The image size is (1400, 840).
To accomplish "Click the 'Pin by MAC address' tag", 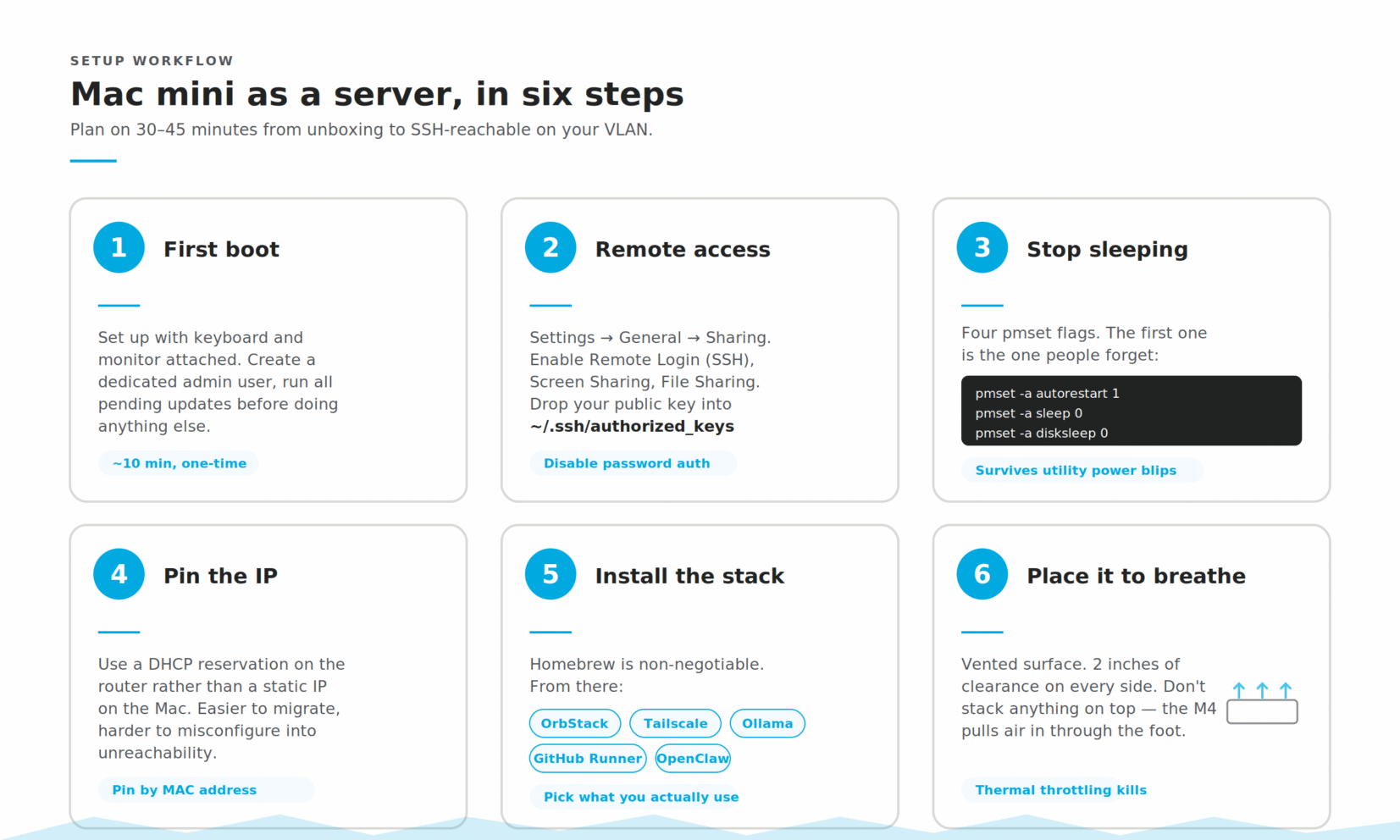I will pyautogui.click(x=206, y=790).
